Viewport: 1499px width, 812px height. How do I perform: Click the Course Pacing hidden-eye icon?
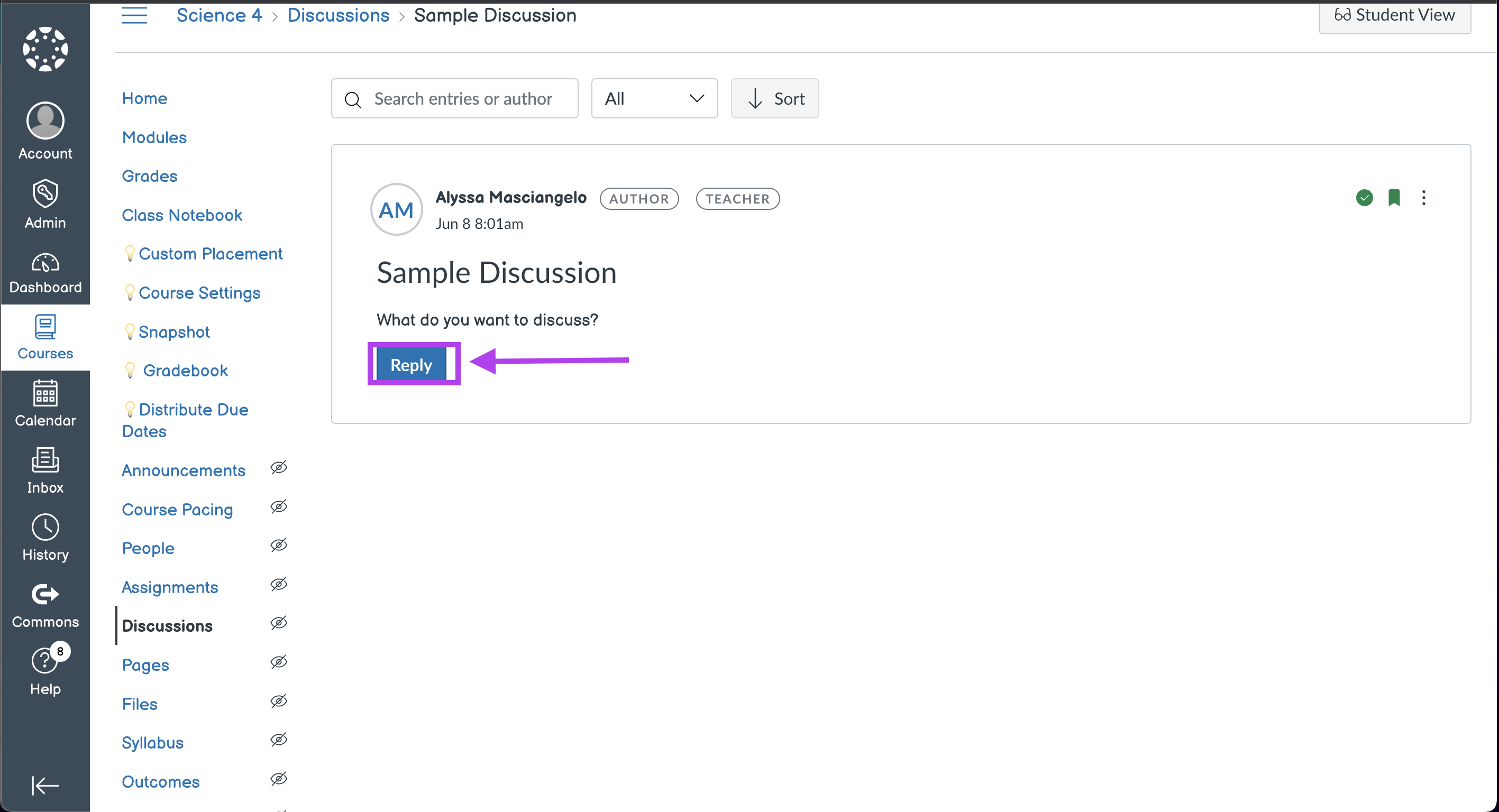pyautogui.click(x=279, y=506)
